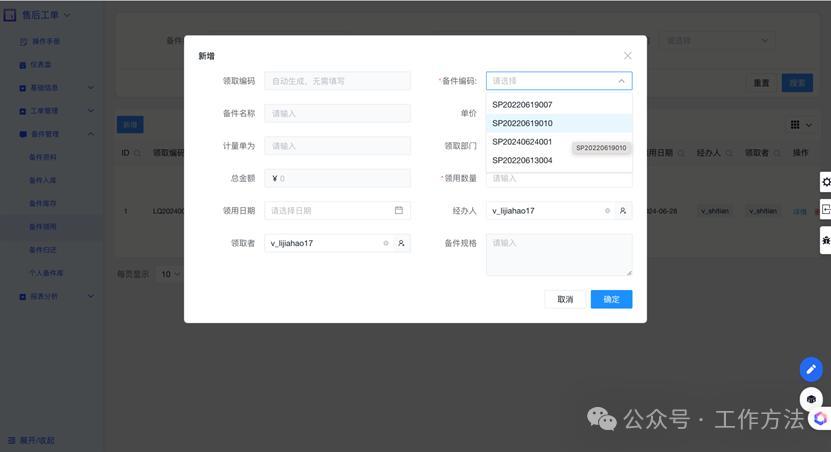Open calendar icon in 领用日期 field

pyautogui.click(x=398, y=211)
